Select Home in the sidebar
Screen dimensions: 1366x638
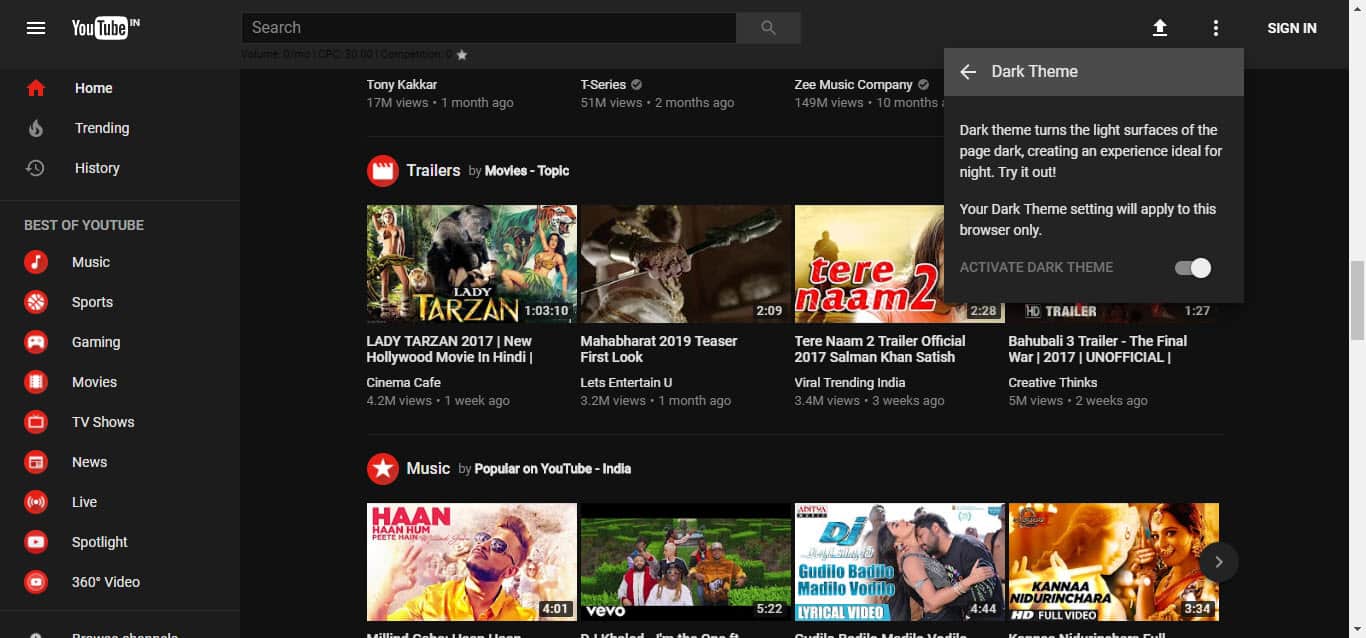pos(120,88)
